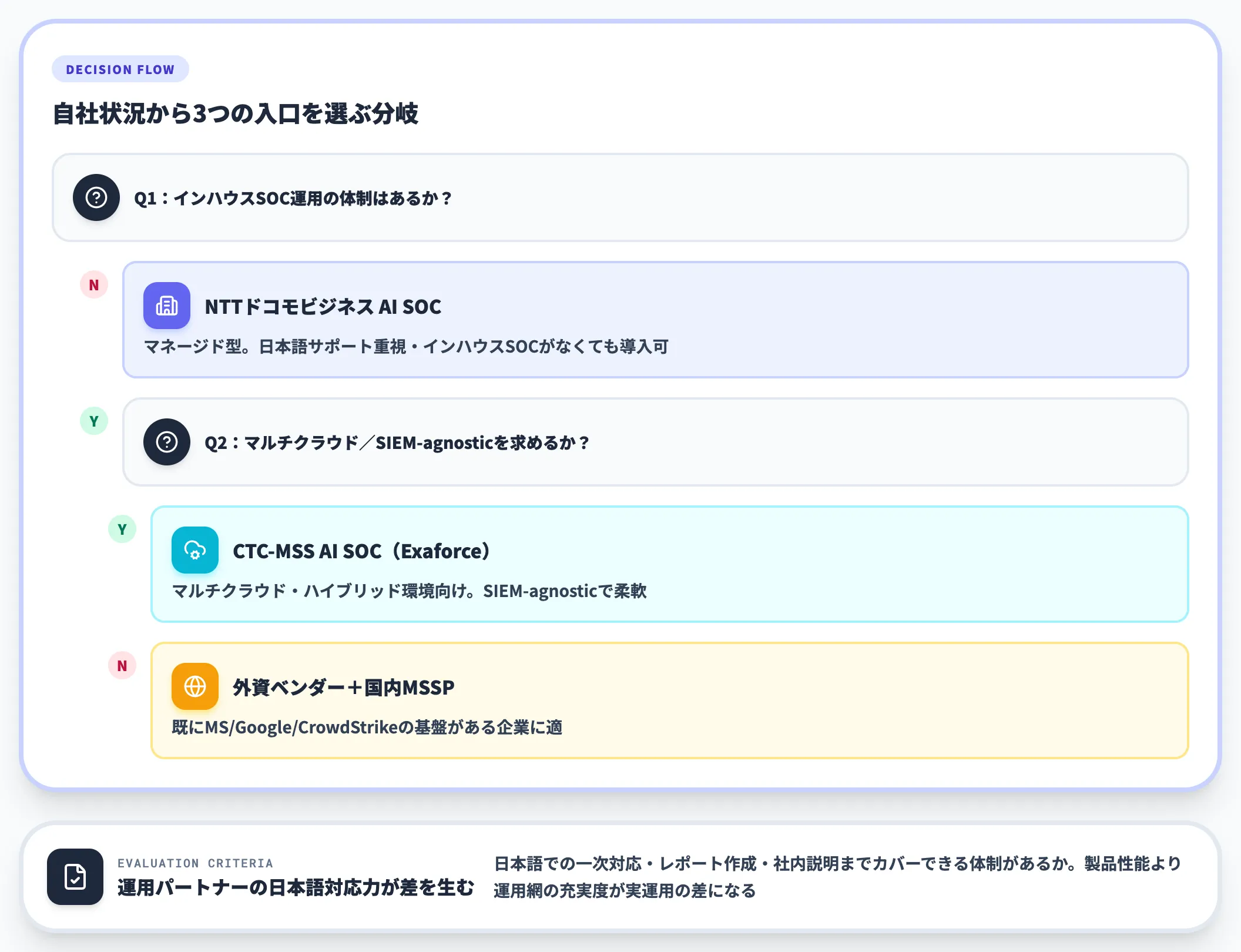Click the Y badge beside CTC-MSS card
The width and height of the screenshot is (1241, 952).
(122, 529)
